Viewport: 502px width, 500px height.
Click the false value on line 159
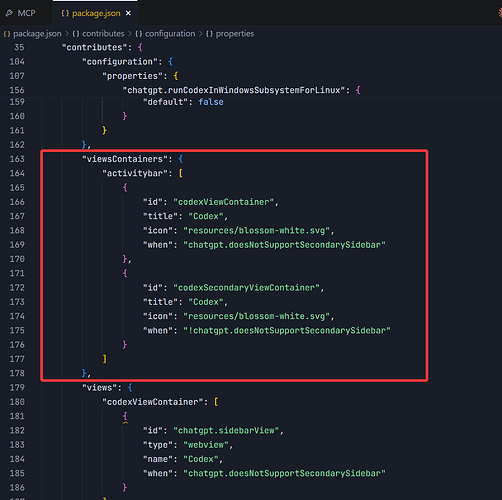click(x=211, y=102)
